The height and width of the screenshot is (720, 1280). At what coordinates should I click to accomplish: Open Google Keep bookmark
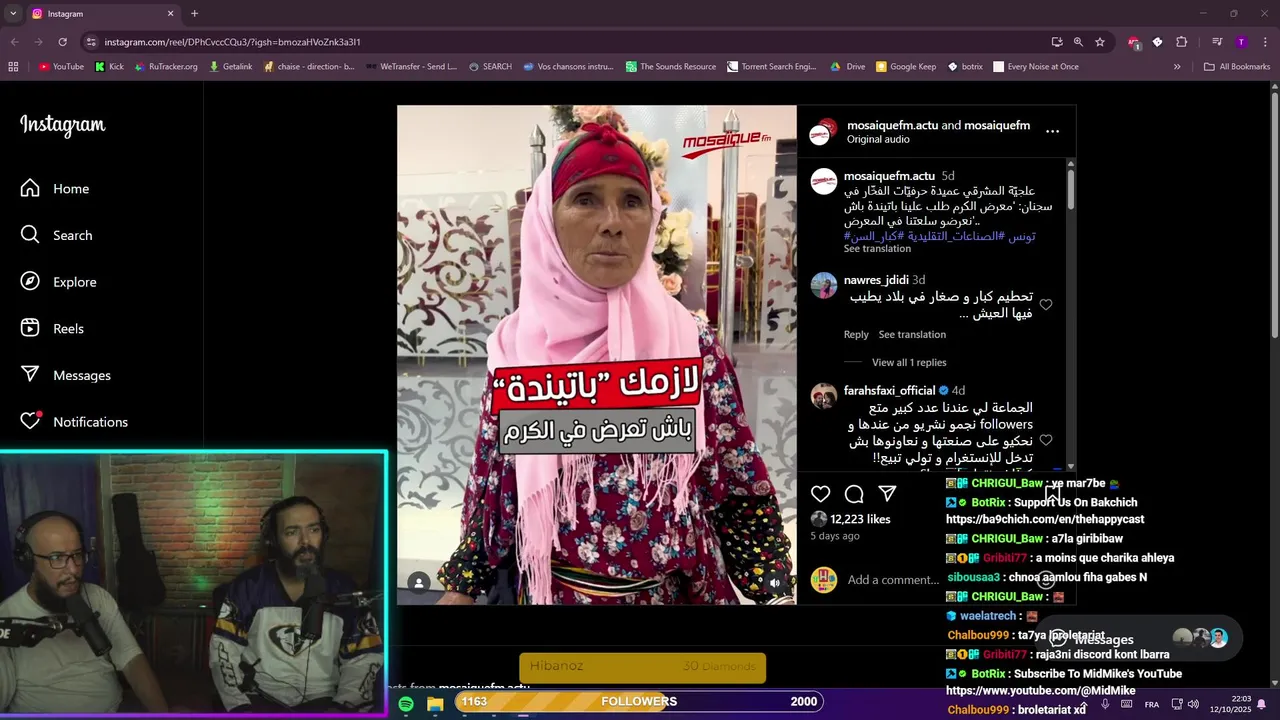tap(906, 67)
